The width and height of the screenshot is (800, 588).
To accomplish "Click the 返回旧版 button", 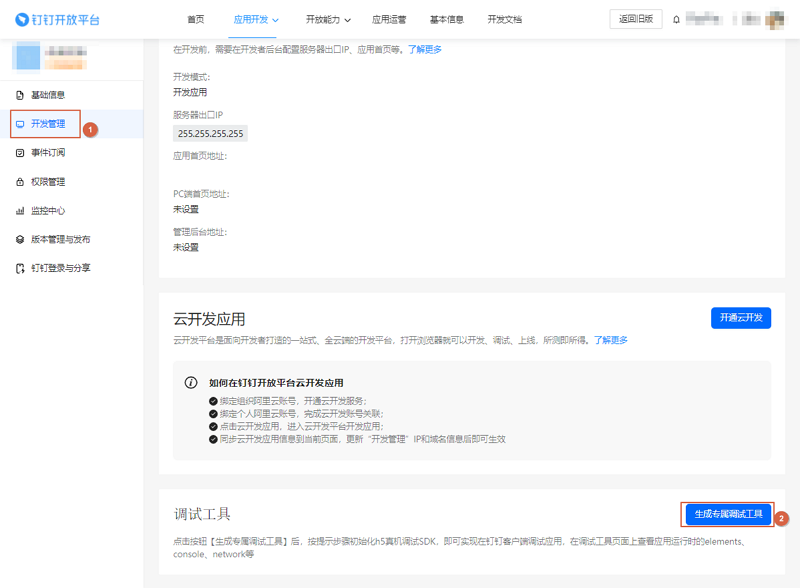I will pos(636,19).
